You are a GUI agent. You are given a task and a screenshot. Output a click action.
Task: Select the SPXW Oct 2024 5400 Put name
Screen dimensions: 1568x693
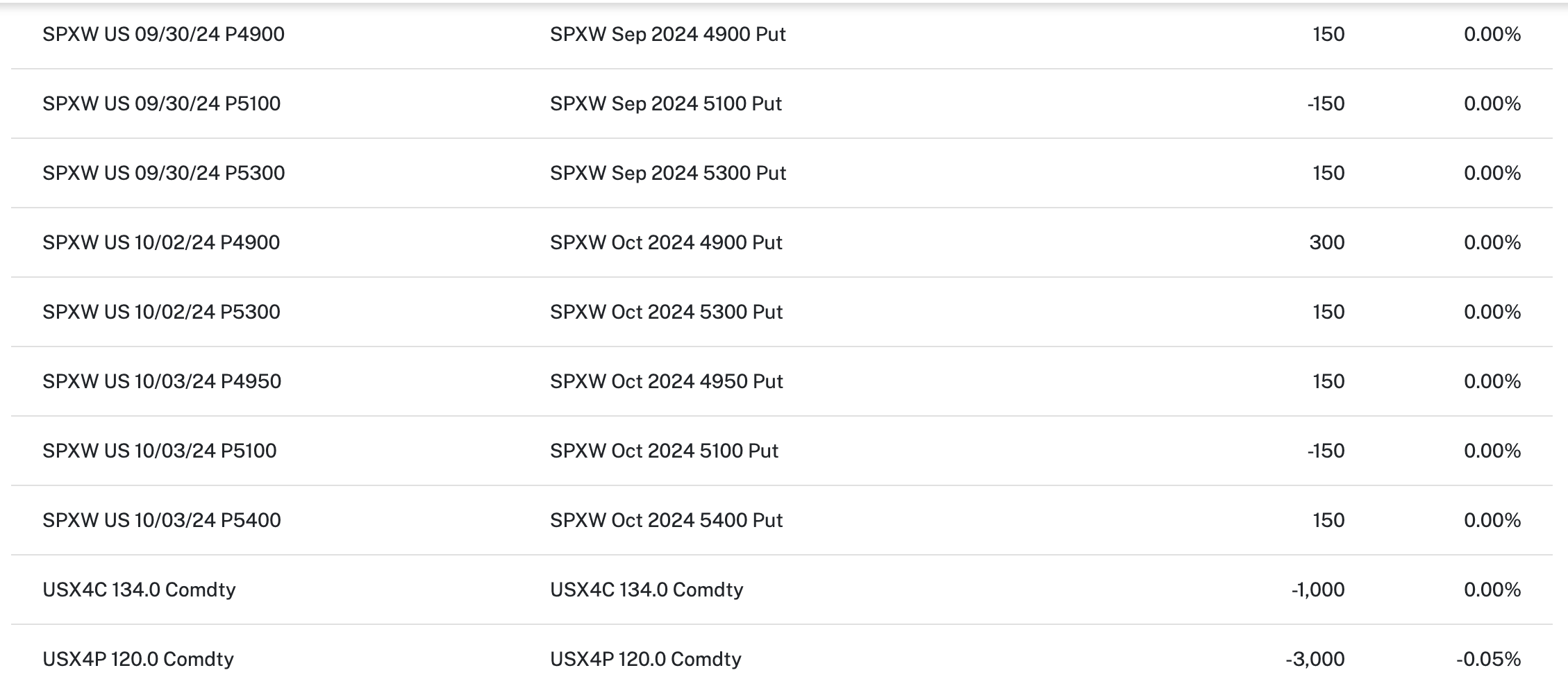666,520
